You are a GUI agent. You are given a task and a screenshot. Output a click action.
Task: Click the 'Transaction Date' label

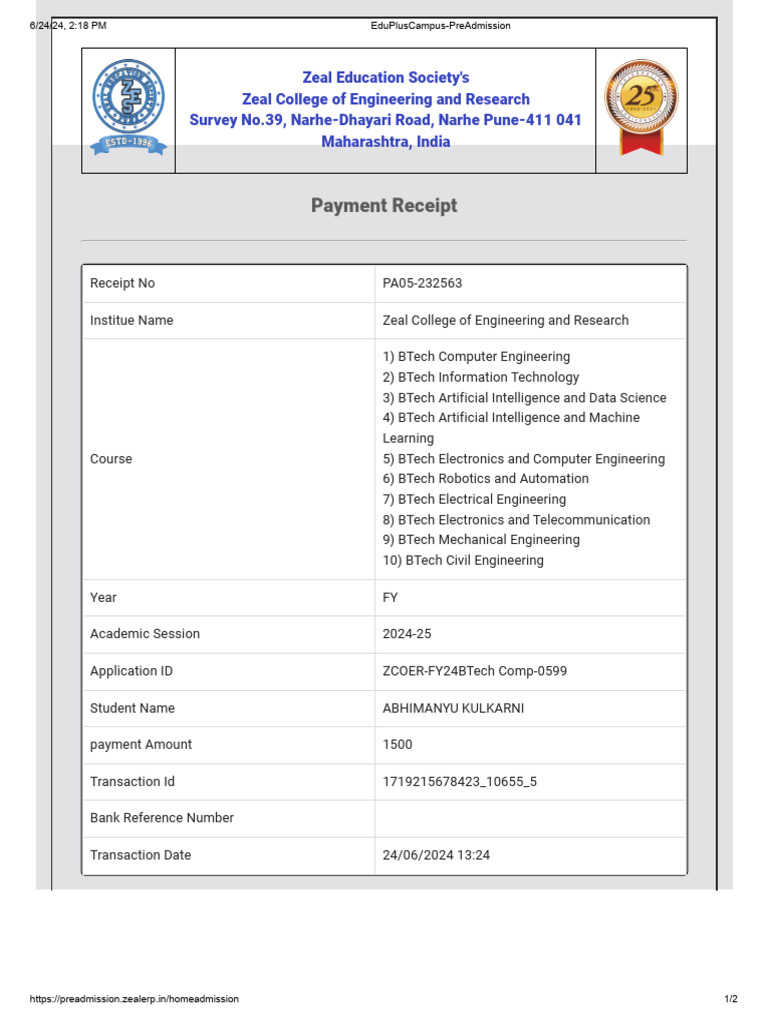pyautogui.click(x=140, y=856)
